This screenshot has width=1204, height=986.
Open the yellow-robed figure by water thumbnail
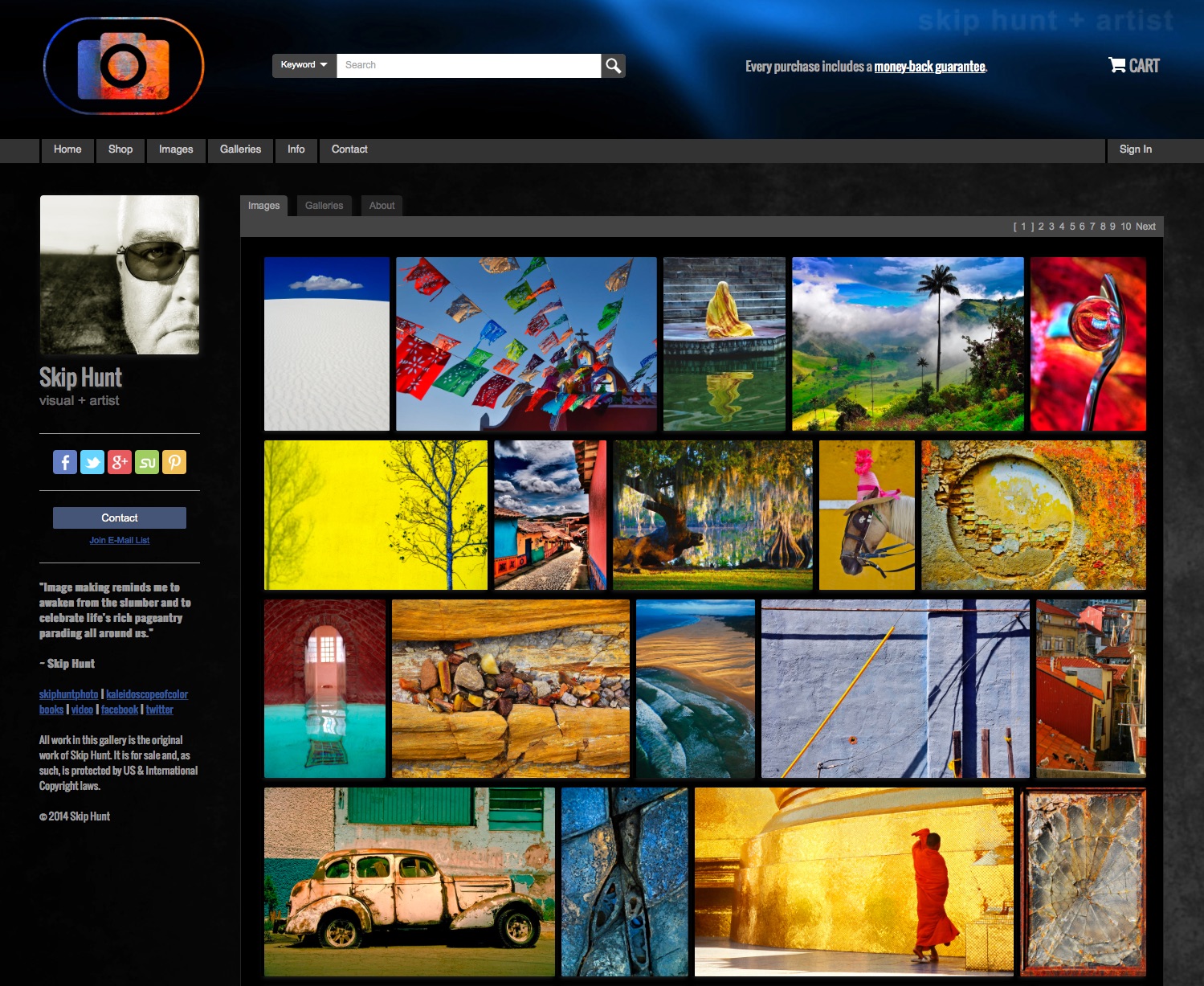(x=724, y=344)
